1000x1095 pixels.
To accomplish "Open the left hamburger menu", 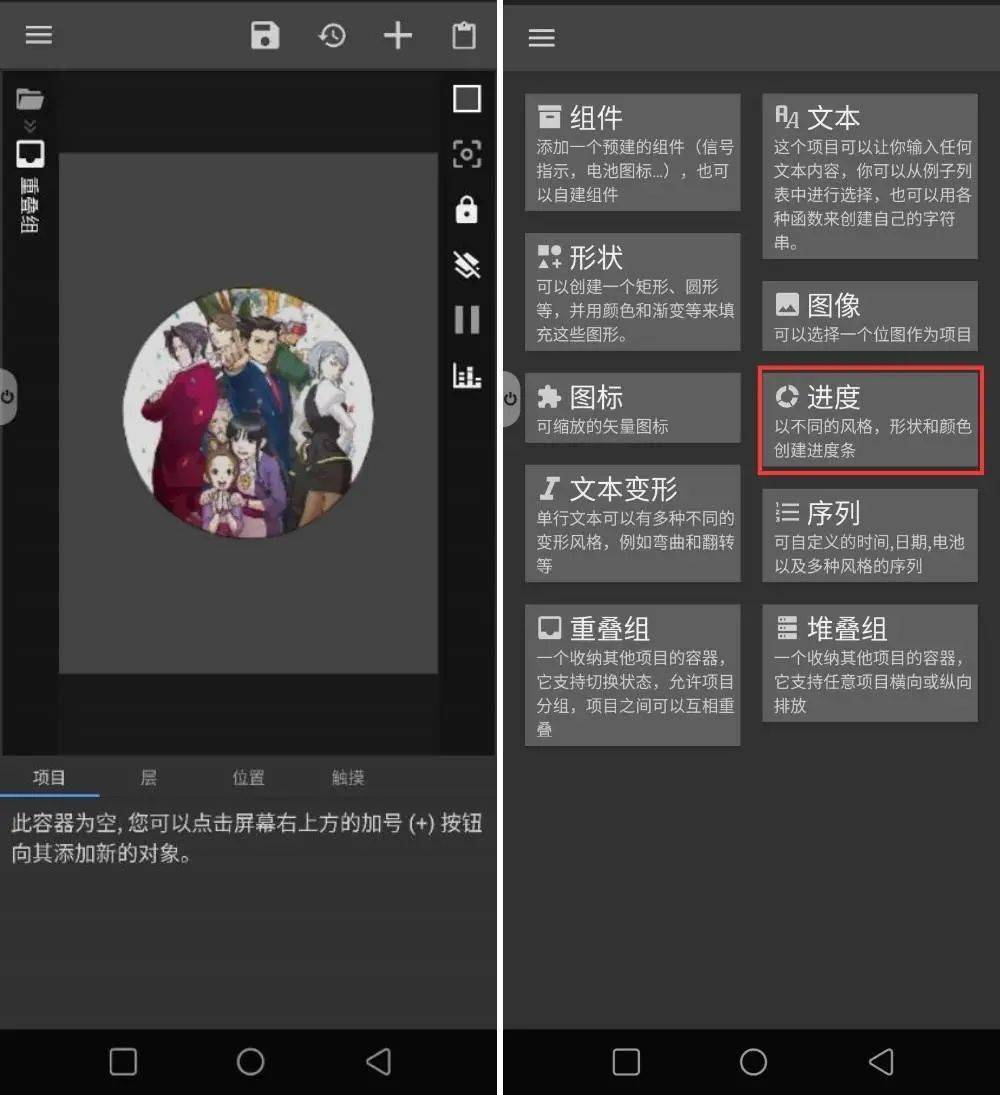I will (38, 35).
